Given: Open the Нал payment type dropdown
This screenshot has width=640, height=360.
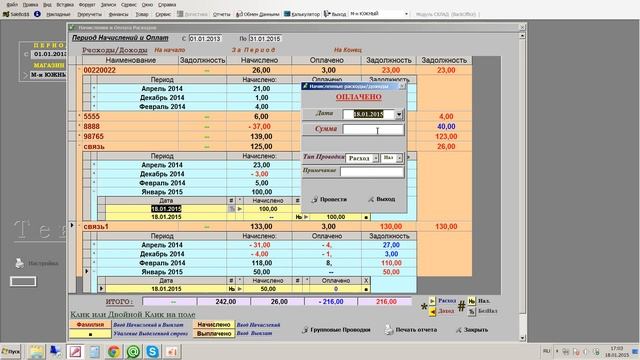Looking at the screenshot, I should click(400, 158).
